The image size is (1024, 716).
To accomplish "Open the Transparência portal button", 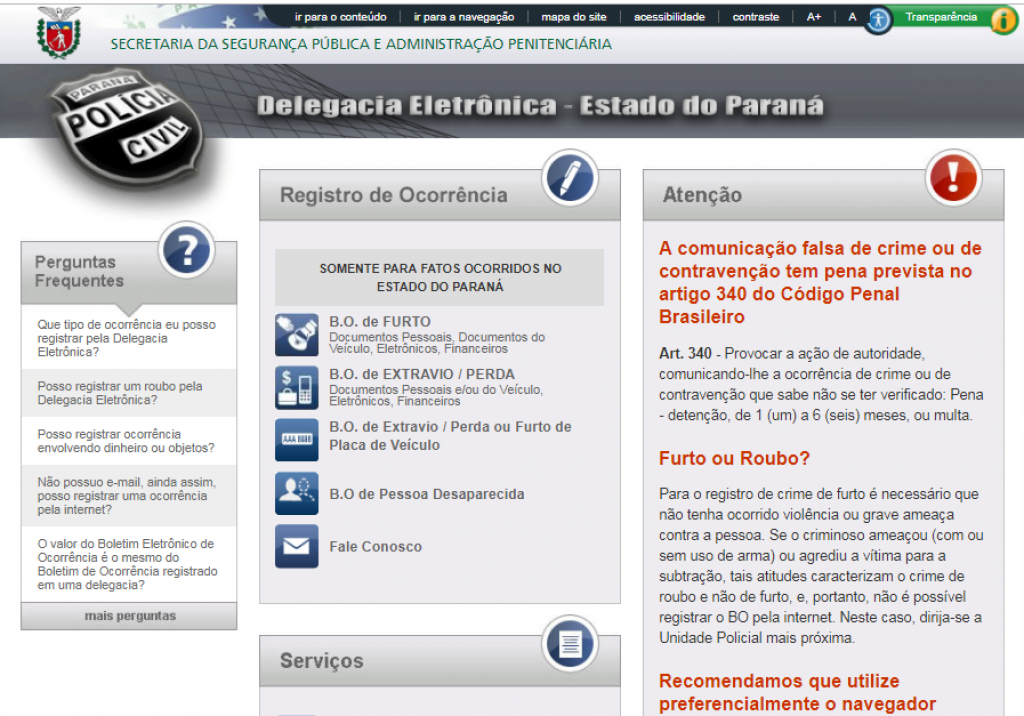I will (940, 18).
